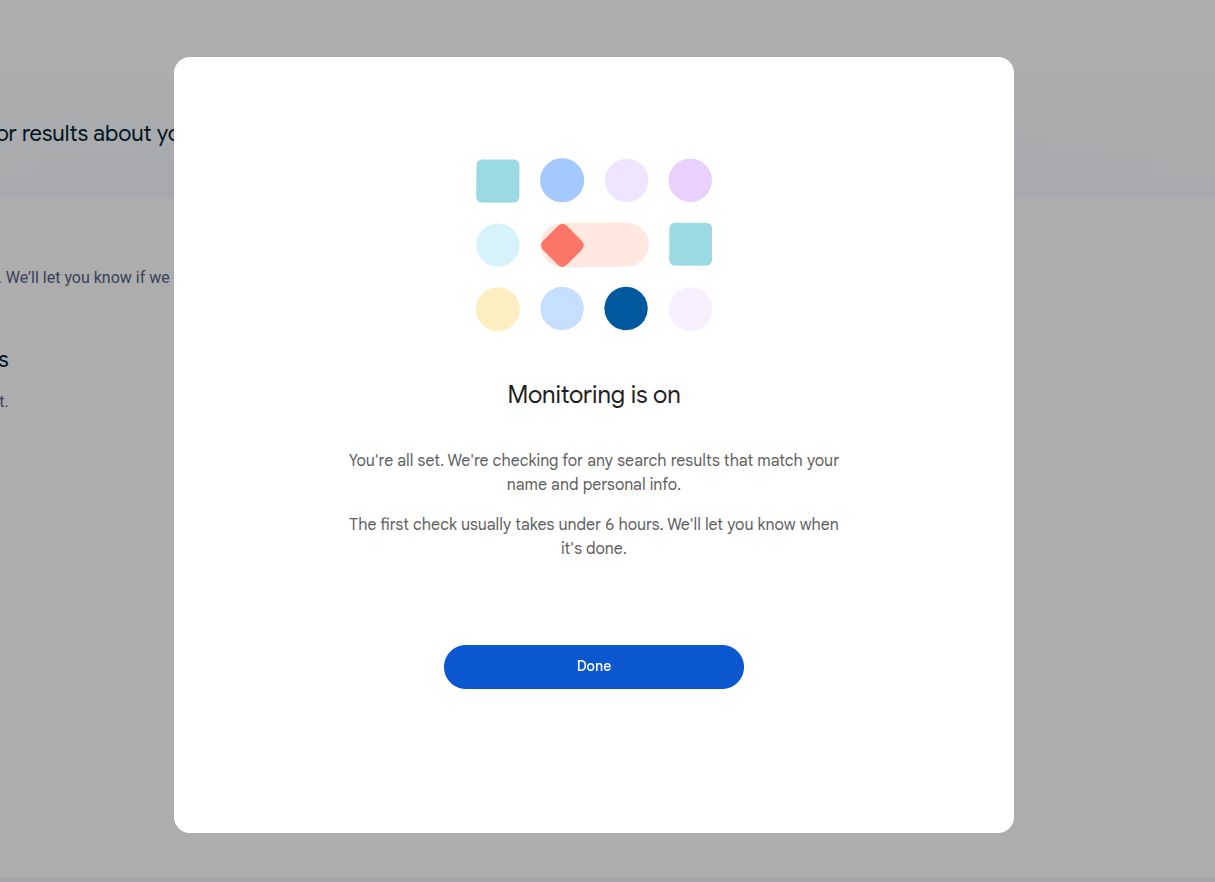1215x882 pixels.
Task: Click the faint lavender circle beside the navy circle
Action: point(690,309)
